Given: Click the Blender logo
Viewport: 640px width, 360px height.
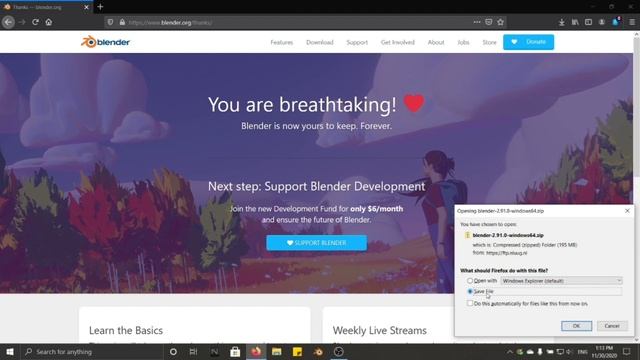Looking at the screenshot, I should coord(105,42).
